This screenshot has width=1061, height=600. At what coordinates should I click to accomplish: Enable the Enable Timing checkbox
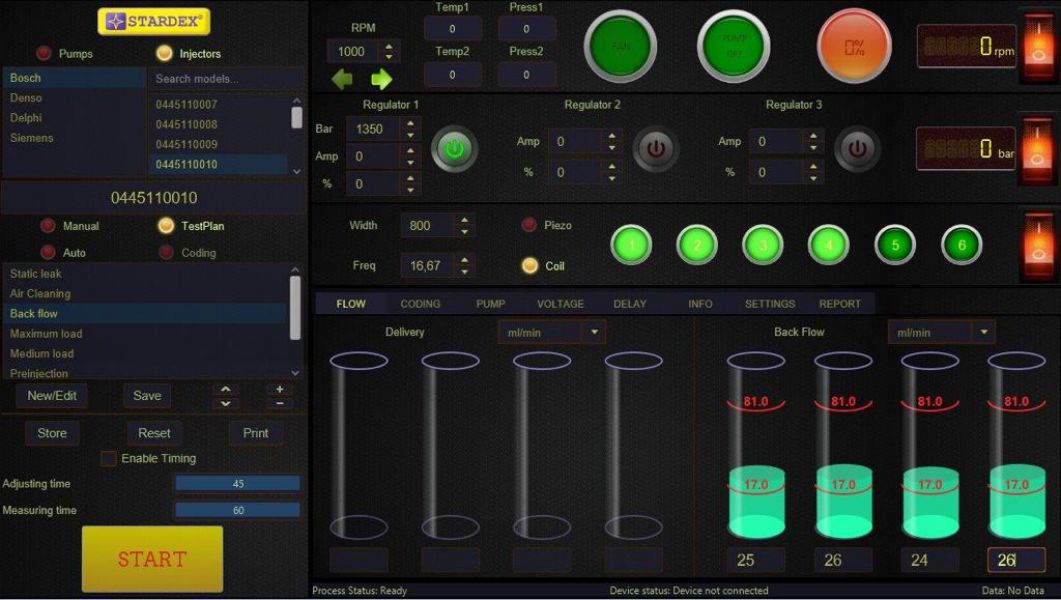(109, 459)
